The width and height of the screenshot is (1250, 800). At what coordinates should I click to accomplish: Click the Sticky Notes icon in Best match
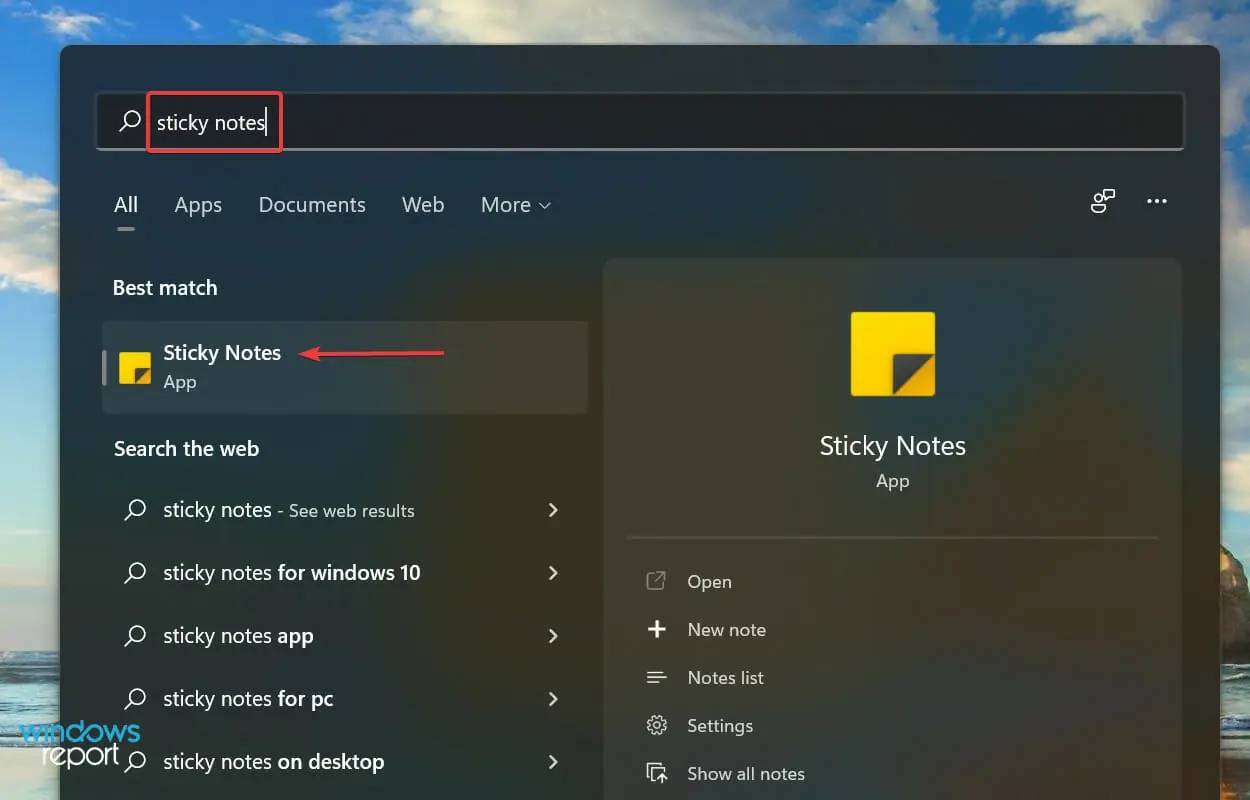coord(135,368)
